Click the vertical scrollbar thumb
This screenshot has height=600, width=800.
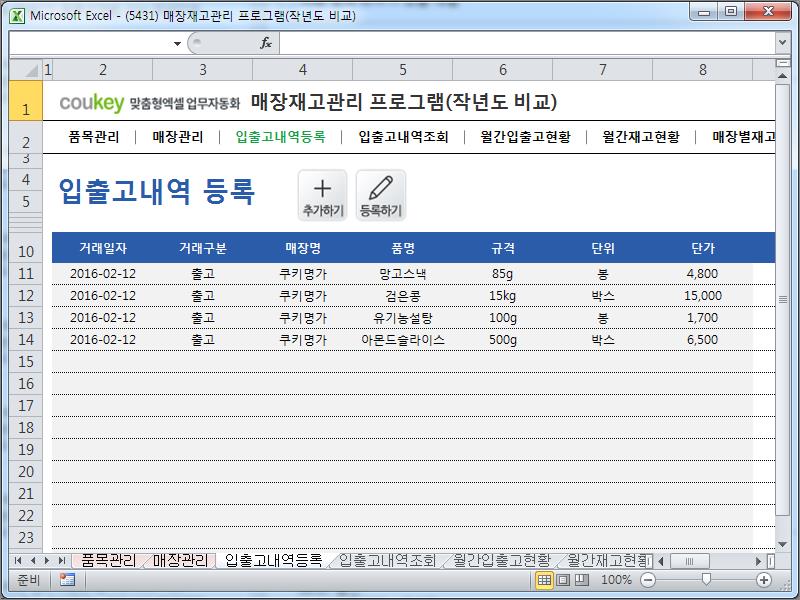pos(782,299)
